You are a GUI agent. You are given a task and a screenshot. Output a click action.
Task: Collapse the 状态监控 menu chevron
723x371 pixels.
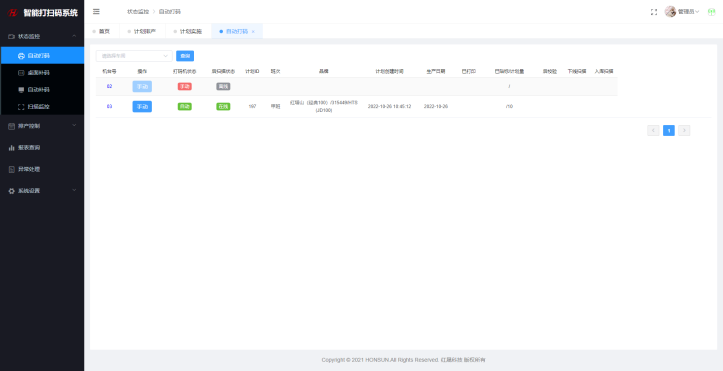74,36
